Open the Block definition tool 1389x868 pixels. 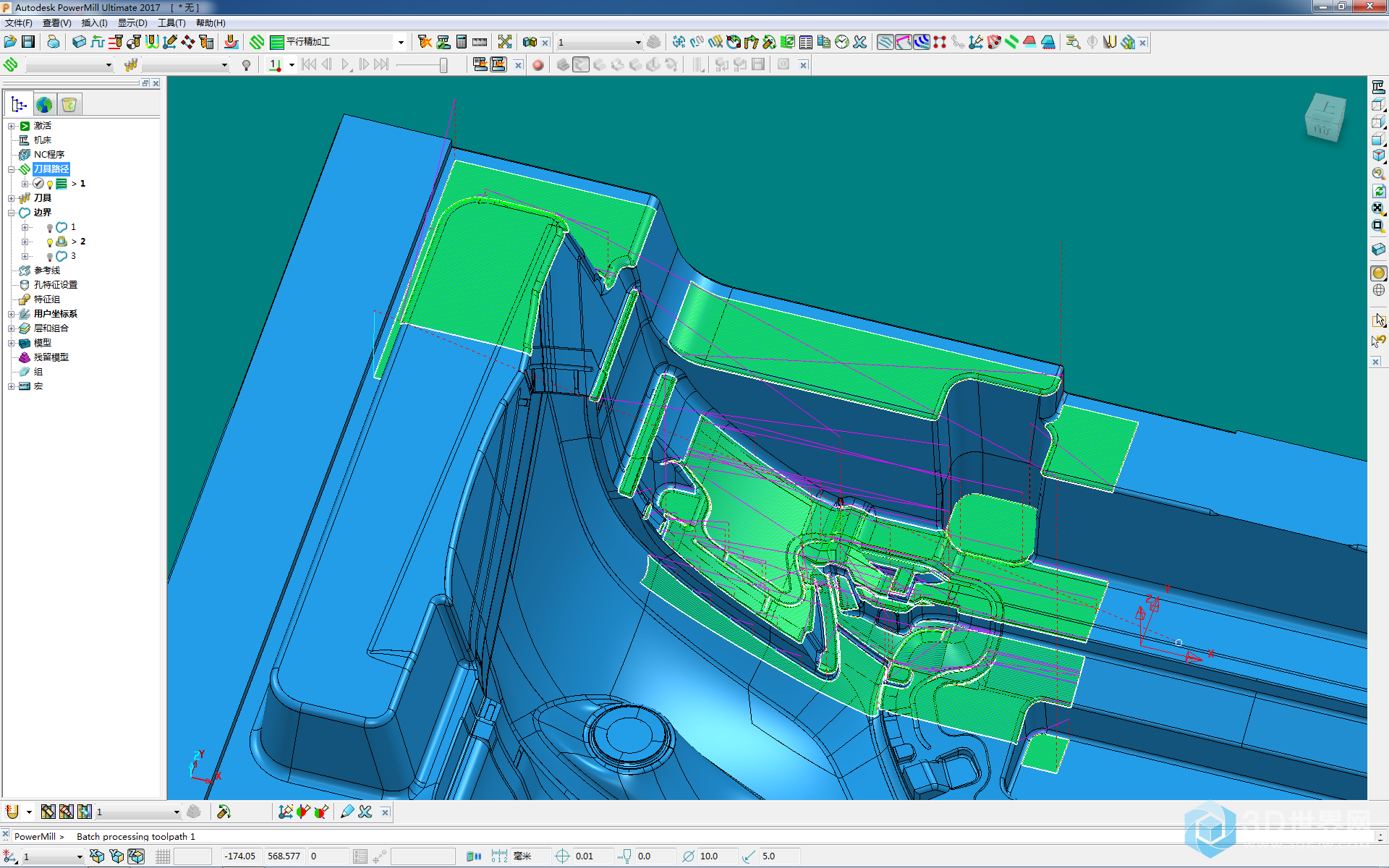(x=79, y=42)
